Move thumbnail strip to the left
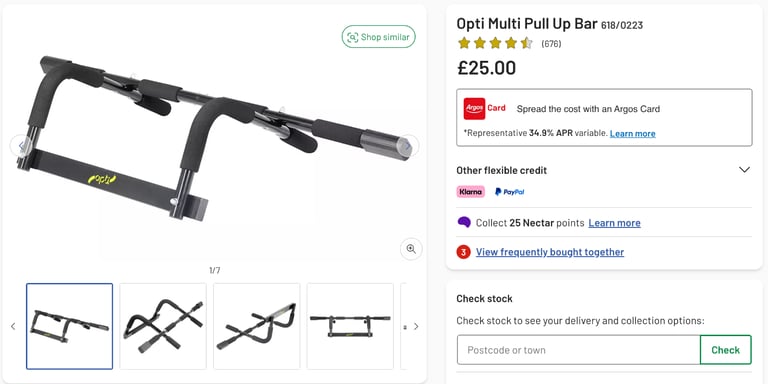The width and height of the screenshot is (768, 384). pyautogui.click(x=13, y=326)
